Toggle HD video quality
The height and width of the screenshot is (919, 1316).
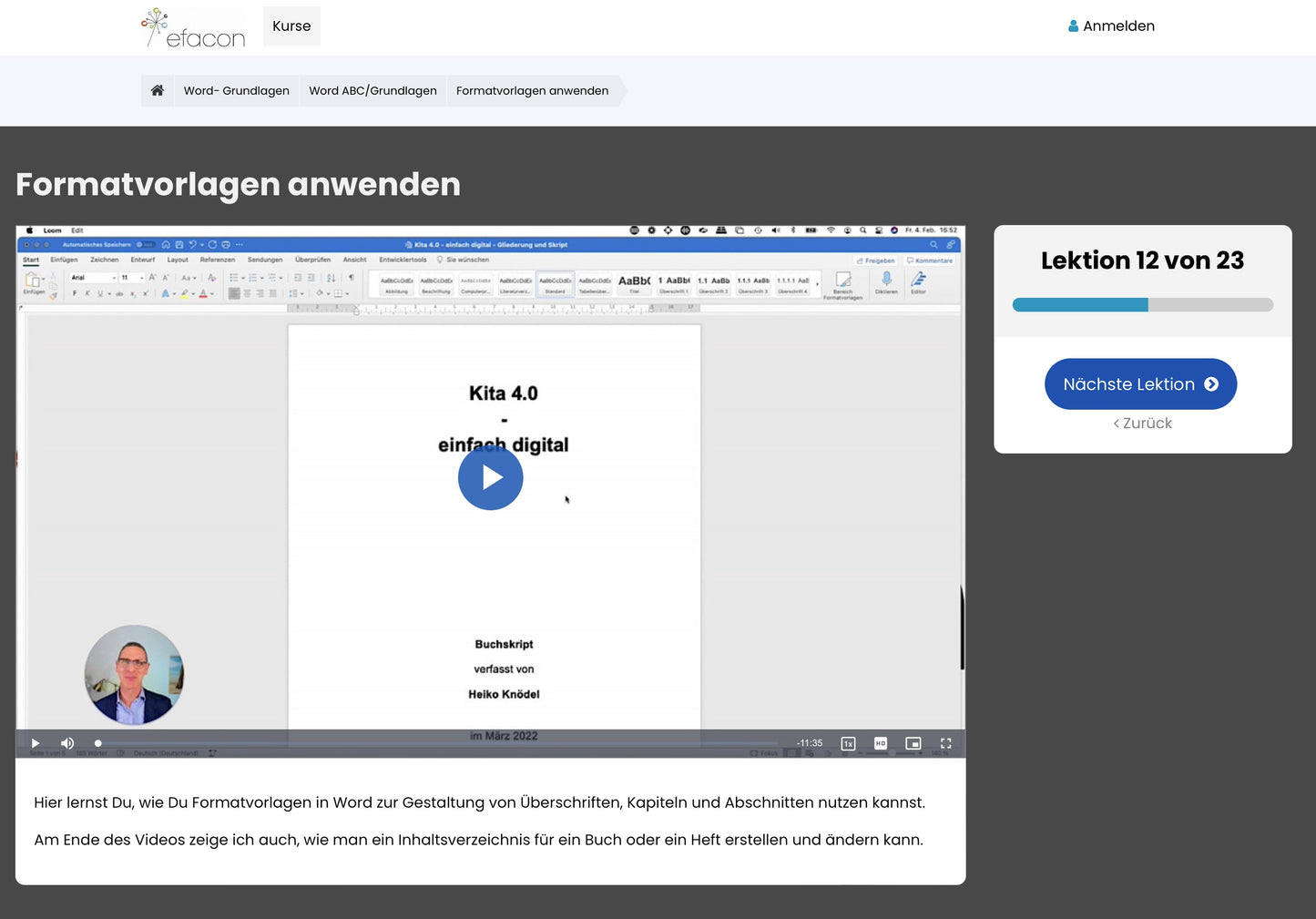[881, 743]
